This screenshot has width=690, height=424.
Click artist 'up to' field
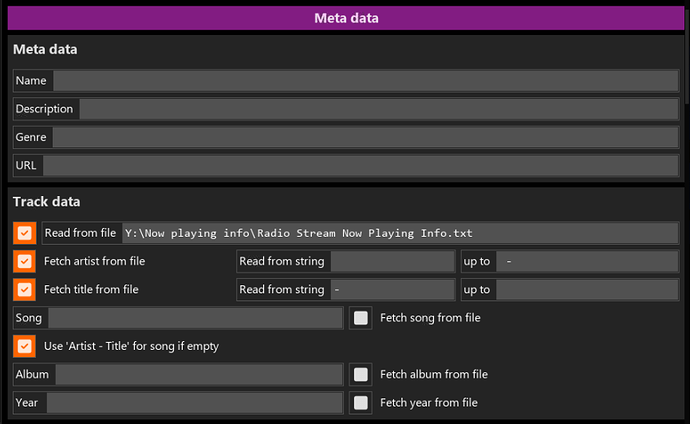click(x=588, y=261)
